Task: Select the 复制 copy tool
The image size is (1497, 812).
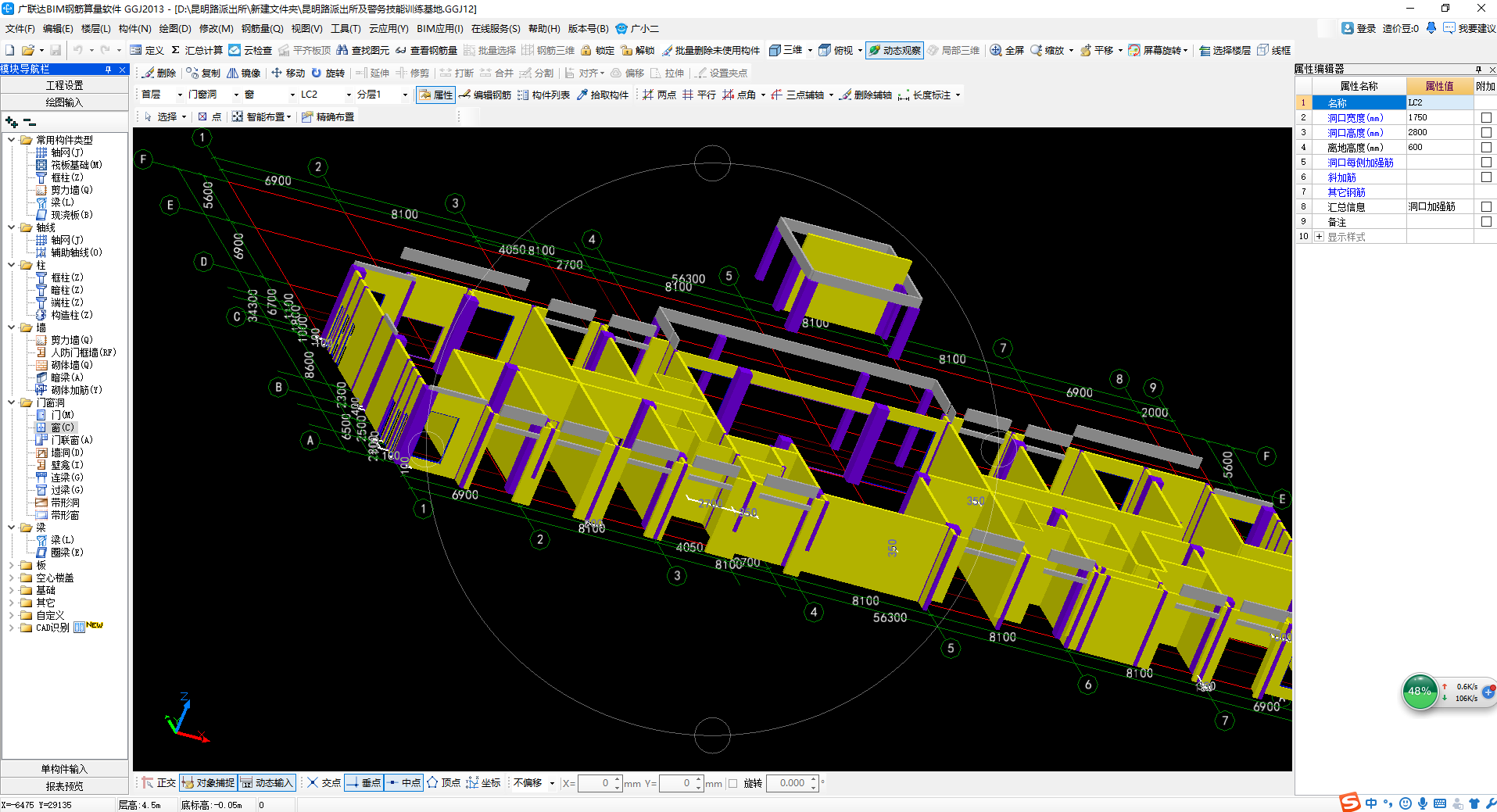Action: (203, 73)
